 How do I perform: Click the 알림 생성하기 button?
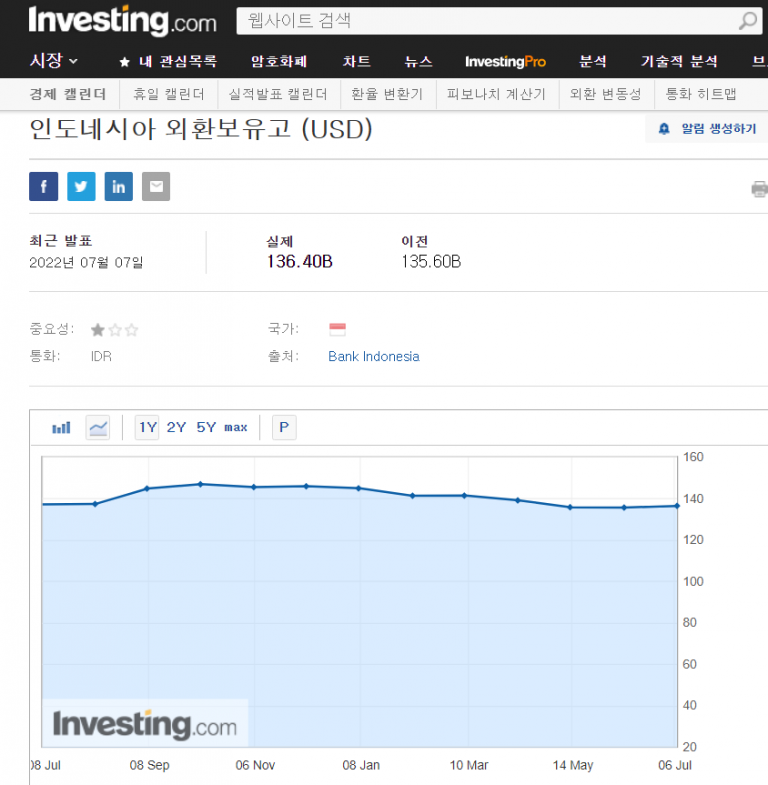click(708, 129)
